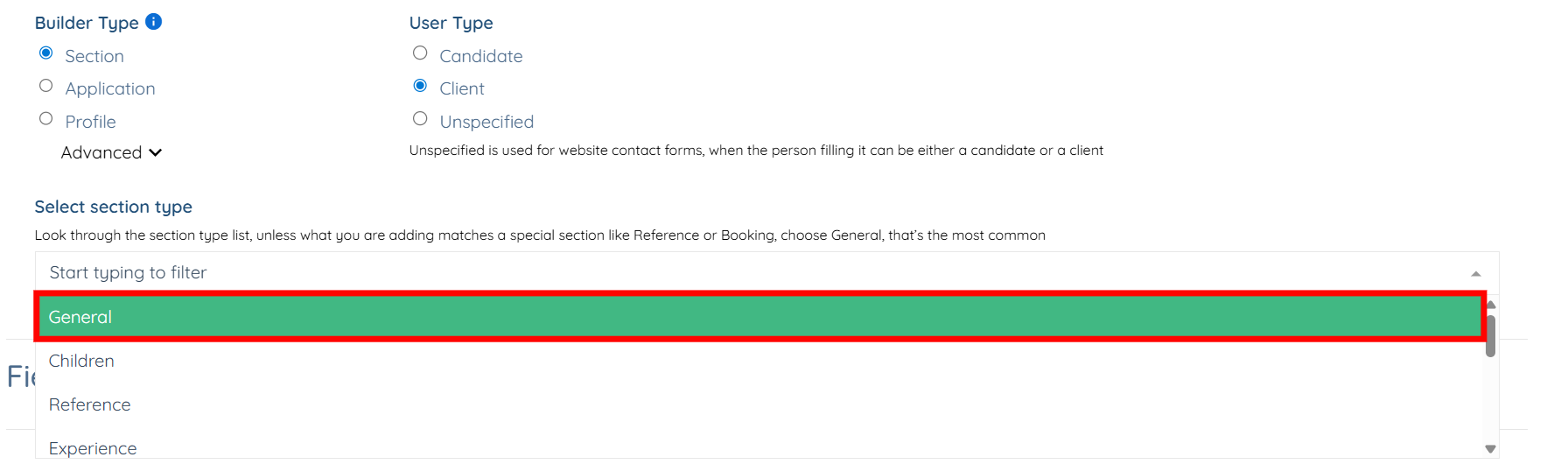Viewport: 1568px width, 471px height.
Task: Expand the Advanced options chevron
Action: [x=155, y=152]
